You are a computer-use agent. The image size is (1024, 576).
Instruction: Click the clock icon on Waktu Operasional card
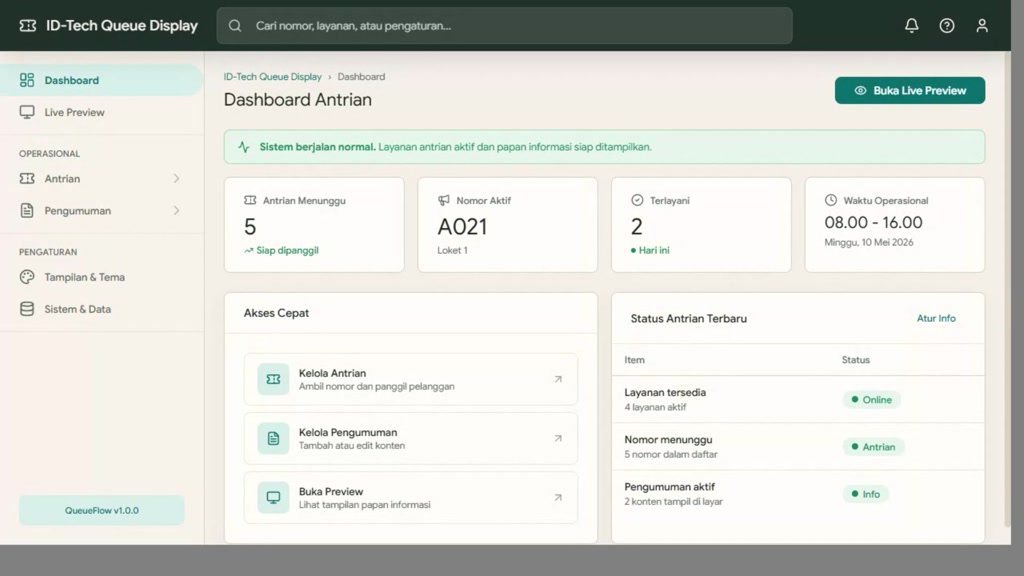pyautogui.click(x=831, y=200)
